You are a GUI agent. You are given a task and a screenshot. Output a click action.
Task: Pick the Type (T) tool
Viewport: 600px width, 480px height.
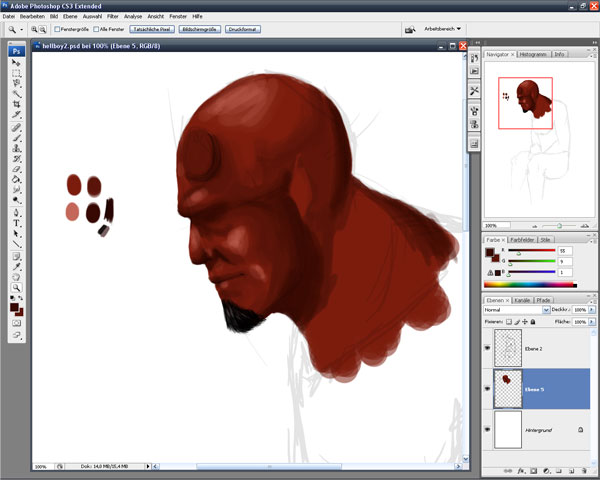tap(17, 222)
